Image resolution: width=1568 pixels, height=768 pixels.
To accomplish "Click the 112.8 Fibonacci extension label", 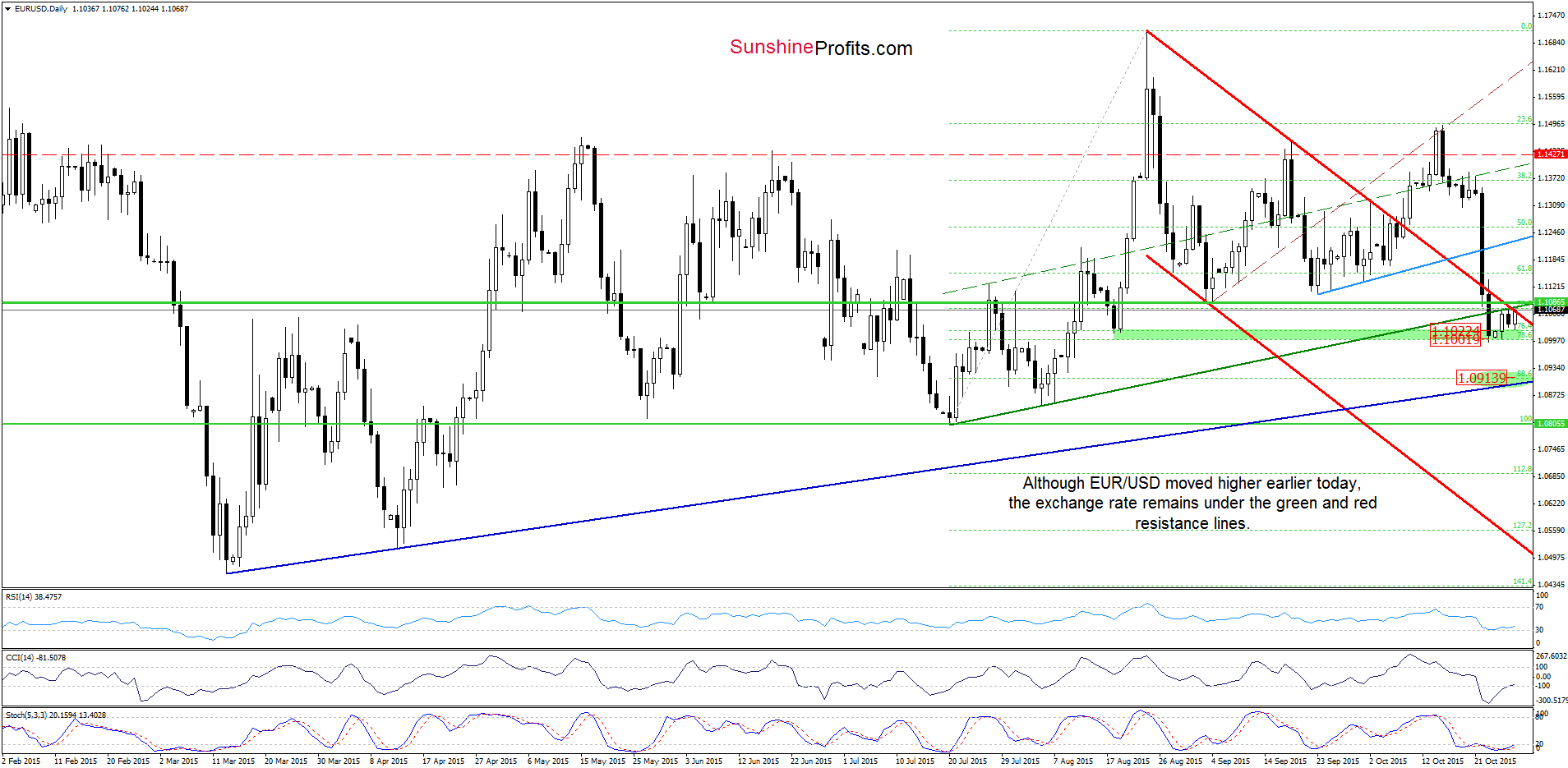I will [x=1522, y=469].
